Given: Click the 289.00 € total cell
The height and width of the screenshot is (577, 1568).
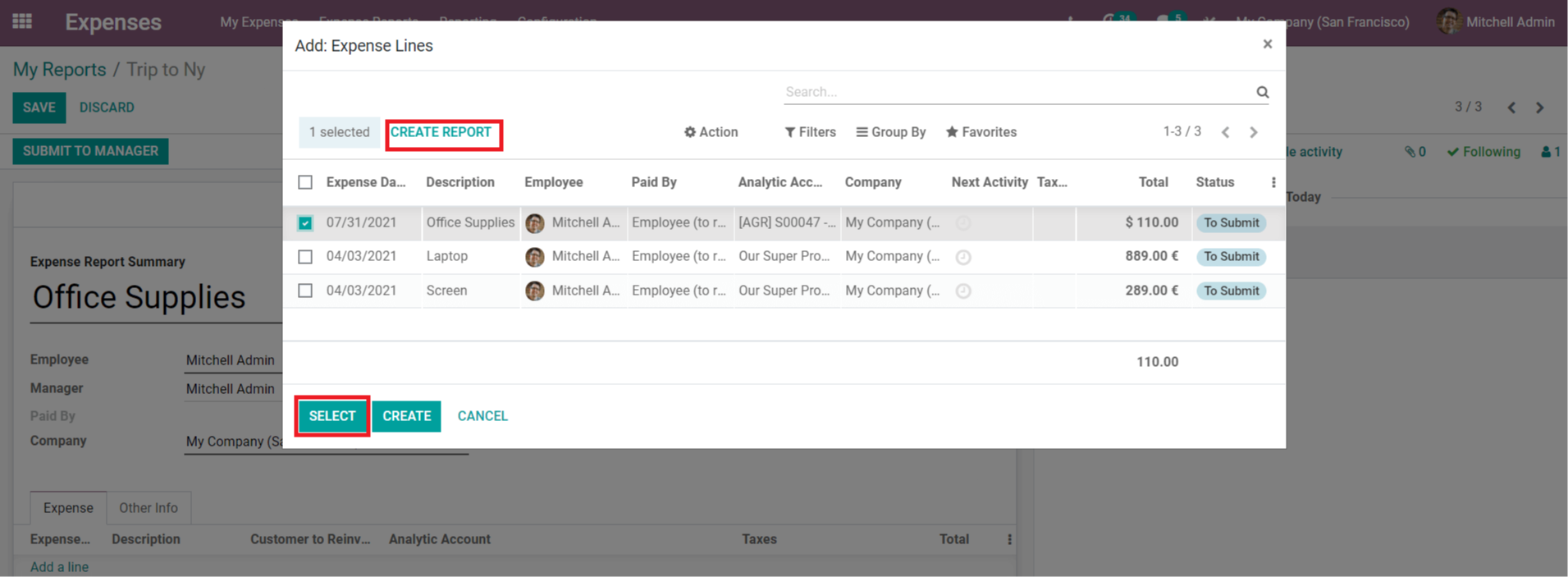Looking at the screenshot, I should [x=1152, y=291].
